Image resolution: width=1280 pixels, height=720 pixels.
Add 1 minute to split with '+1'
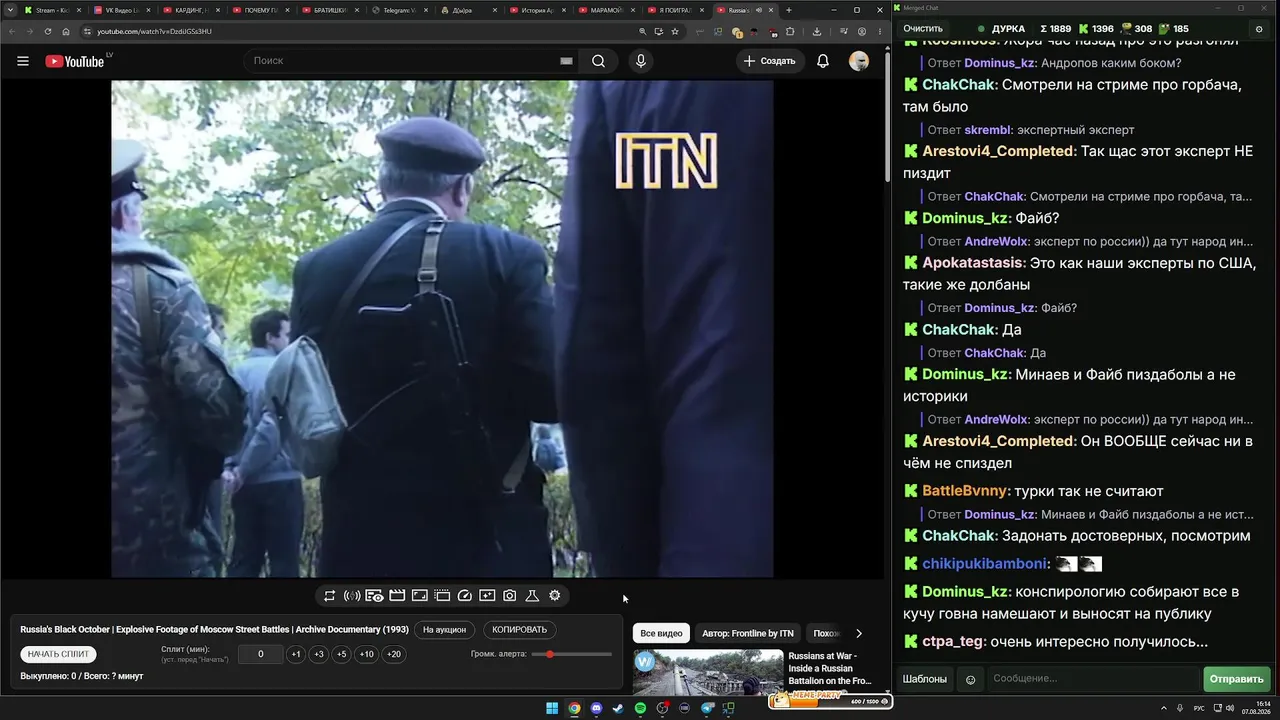(296, 654)
